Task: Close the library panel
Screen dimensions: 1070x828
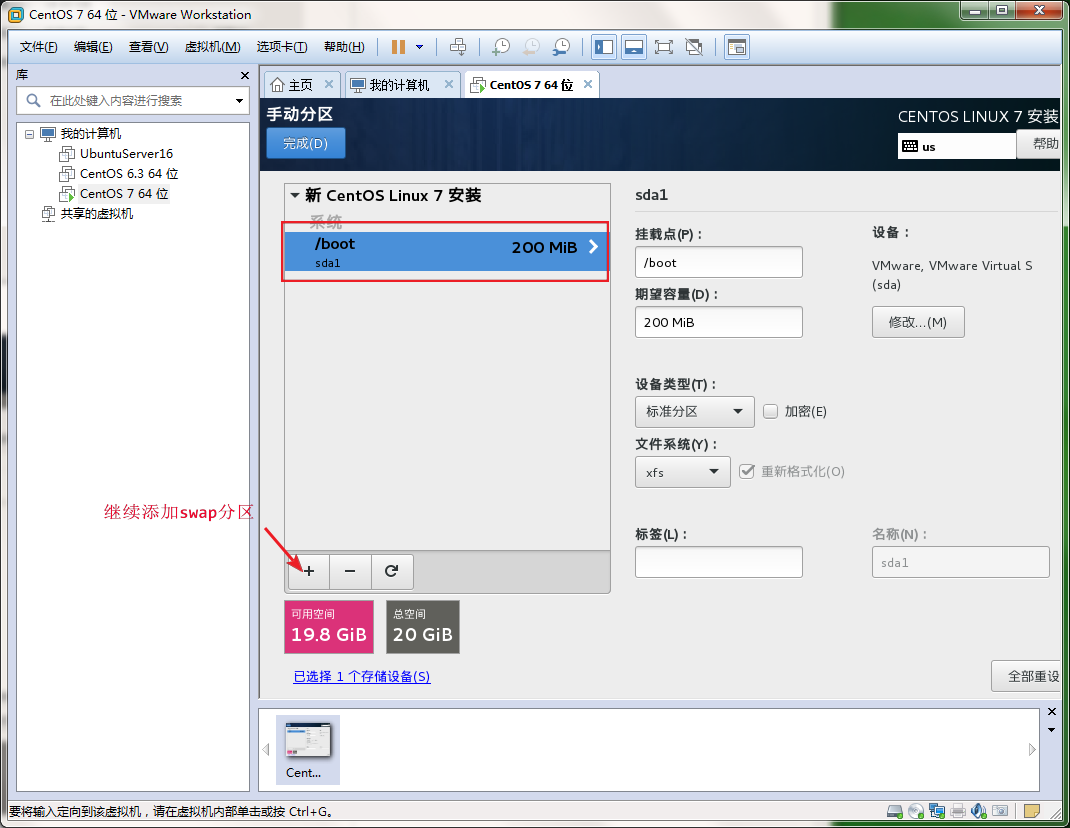Action: click(x=245, y=75)
